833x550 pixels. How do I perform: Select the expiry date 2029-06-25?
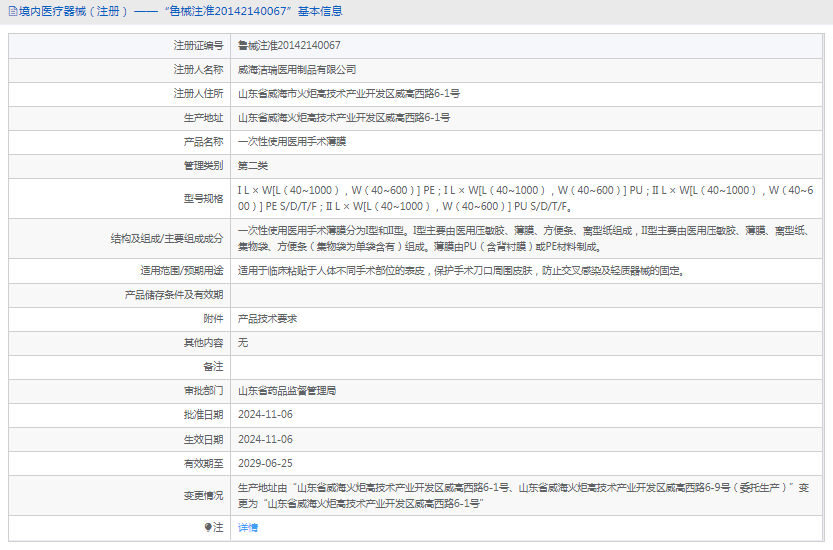265,463
